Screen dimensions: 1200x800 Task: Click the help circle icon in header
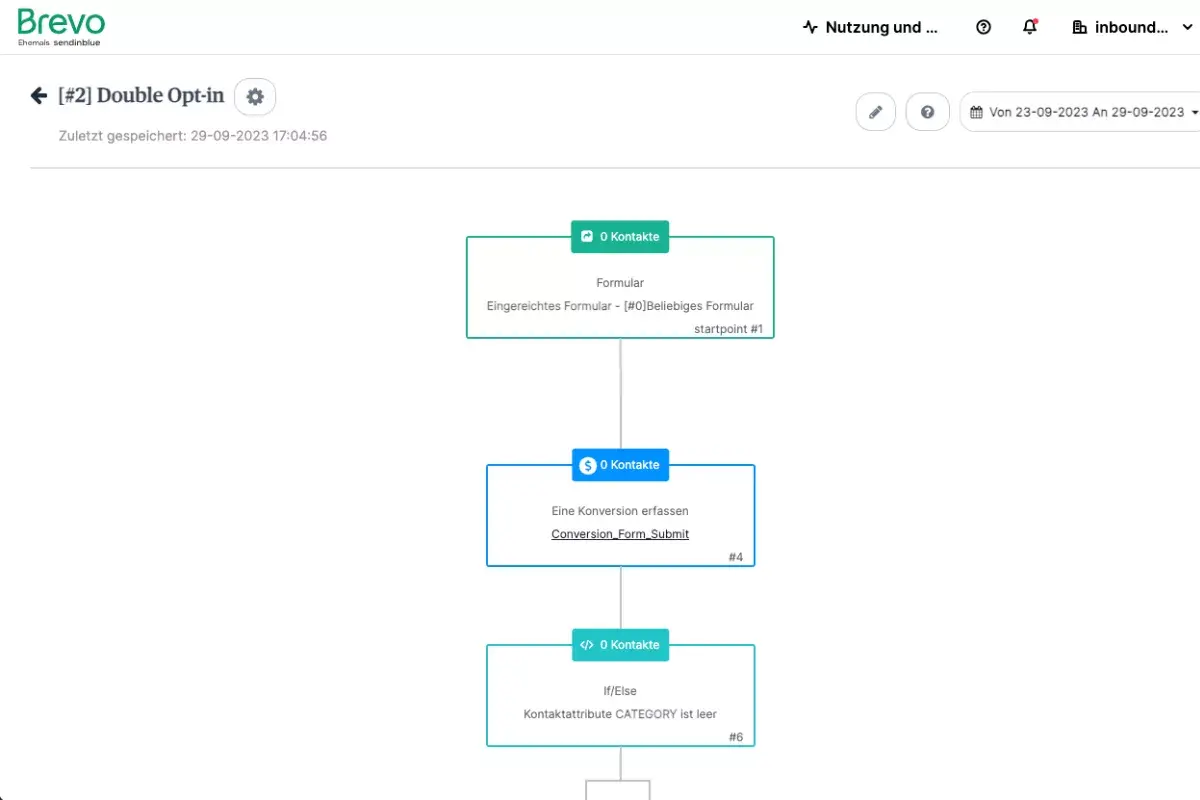click(x=983, y=27)
